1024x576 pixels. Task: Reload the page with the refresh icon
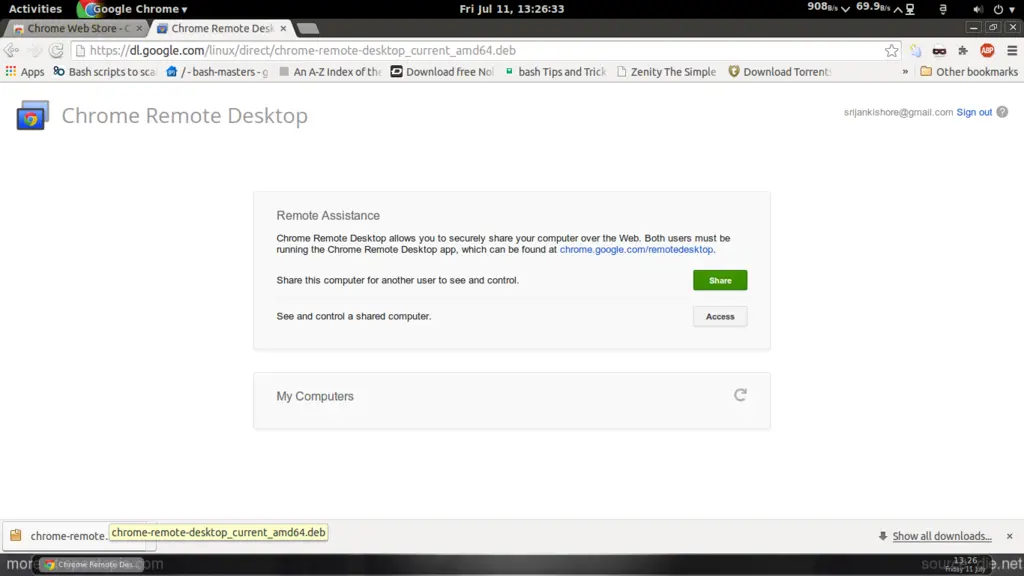56,50
